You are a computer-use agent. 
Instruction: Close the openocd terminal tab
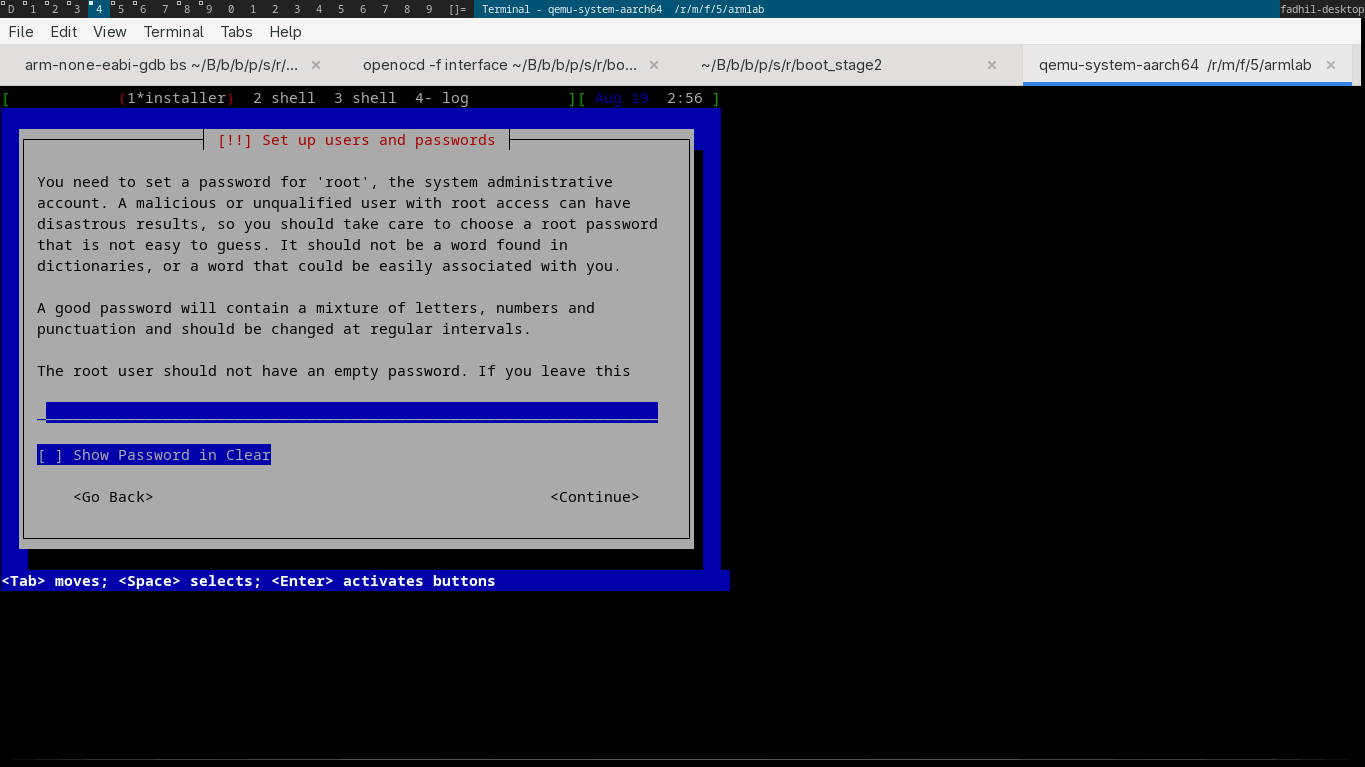pos(654,65)
